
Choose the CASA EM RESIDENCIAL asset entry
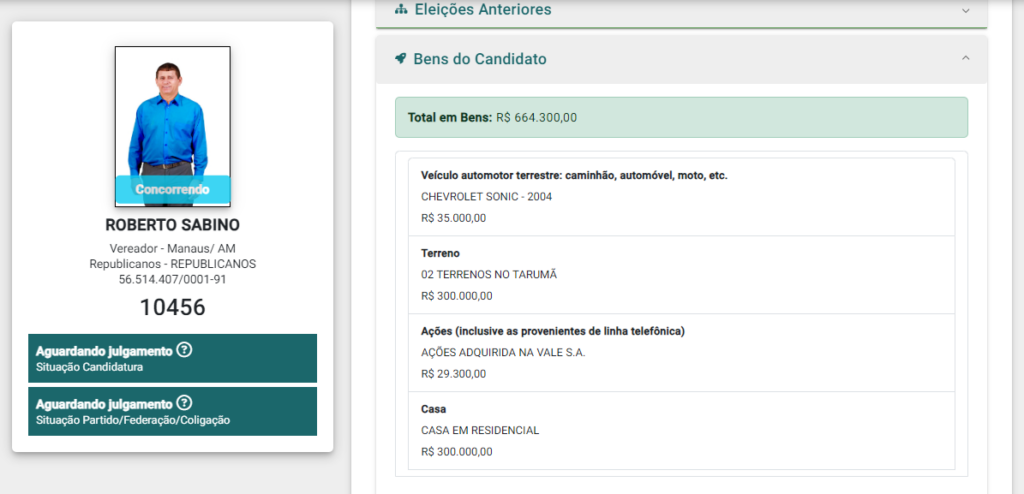coord(480,430)
